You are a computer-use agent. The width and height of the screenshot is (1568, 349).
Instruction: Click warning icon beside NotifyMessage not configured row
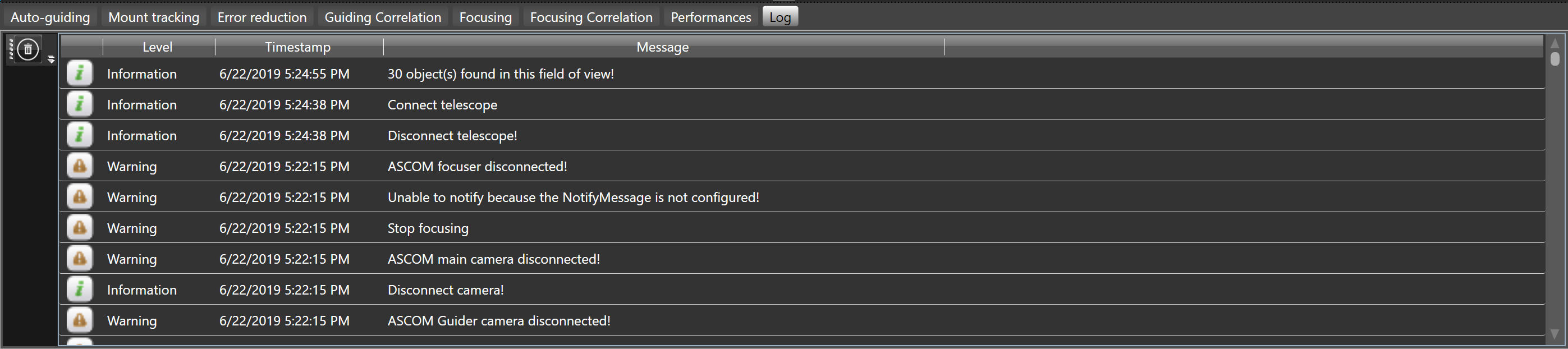click(x=80, y=197)
